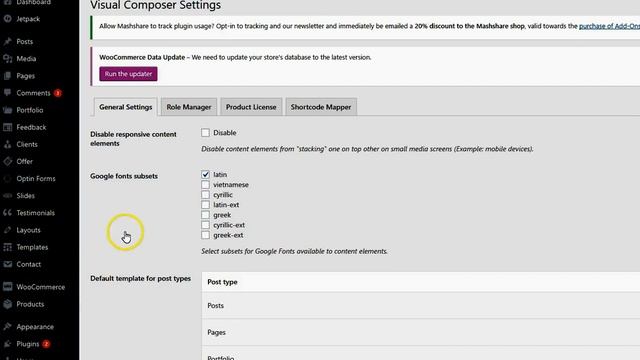Image resolution: width=640 pixels, height=360 pixels.
Task: Click the Plugins update count badge
Action: point(46,344)
